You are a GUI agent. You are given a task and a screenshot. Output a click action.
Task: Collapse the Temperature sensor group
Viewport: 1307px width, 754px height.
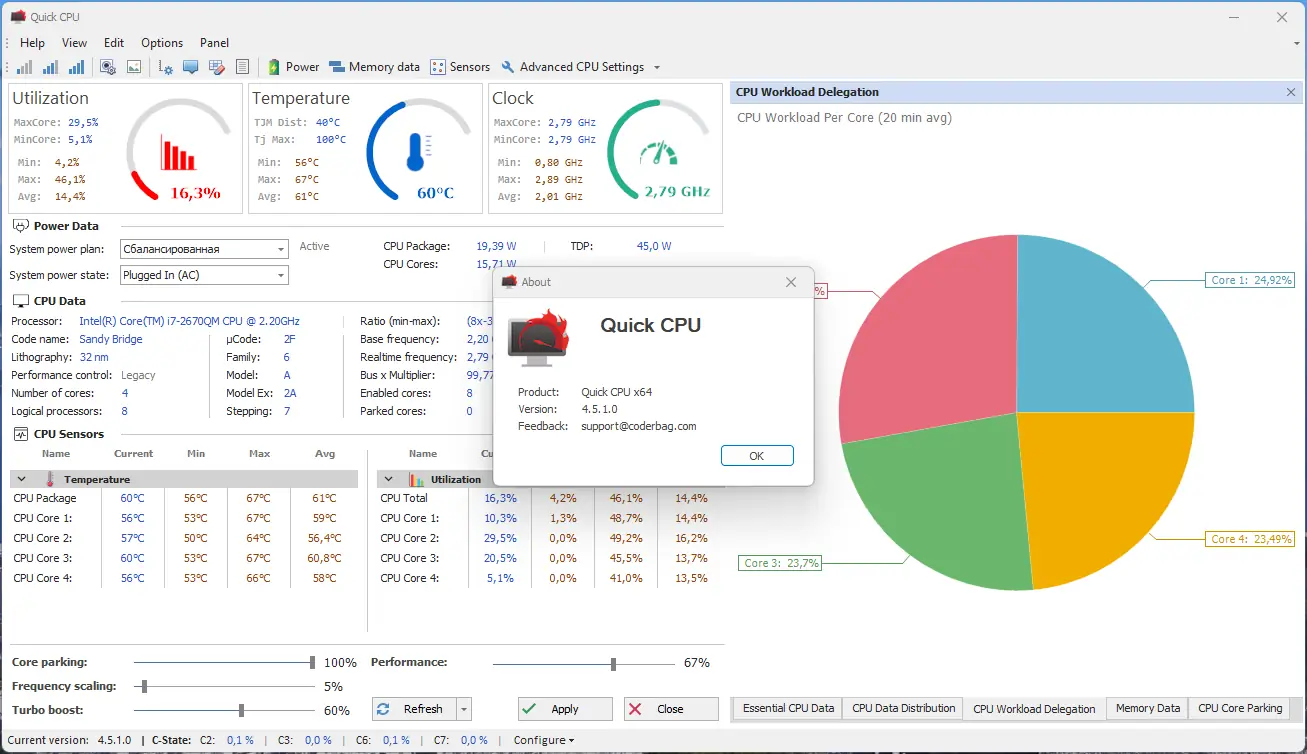(20, 480)
